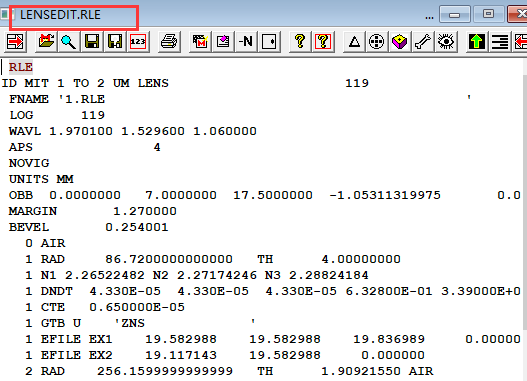Click the red arrow run icon
Image resolution: width=527 pixels, height=381 pixels.
(15, 42)
